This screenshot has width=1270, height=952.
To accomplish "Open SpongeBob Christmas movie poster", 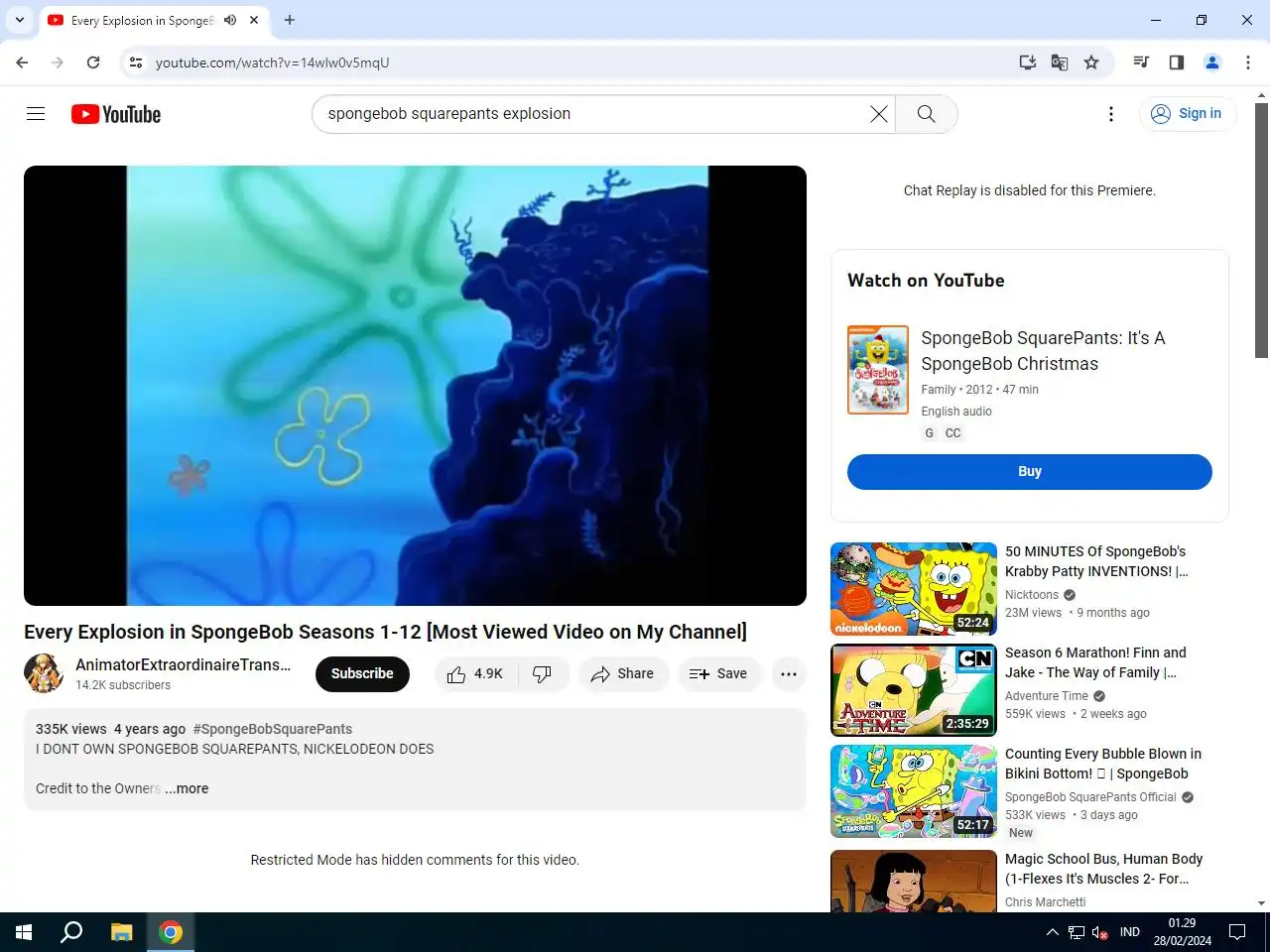I will click(x=878, y=370).
